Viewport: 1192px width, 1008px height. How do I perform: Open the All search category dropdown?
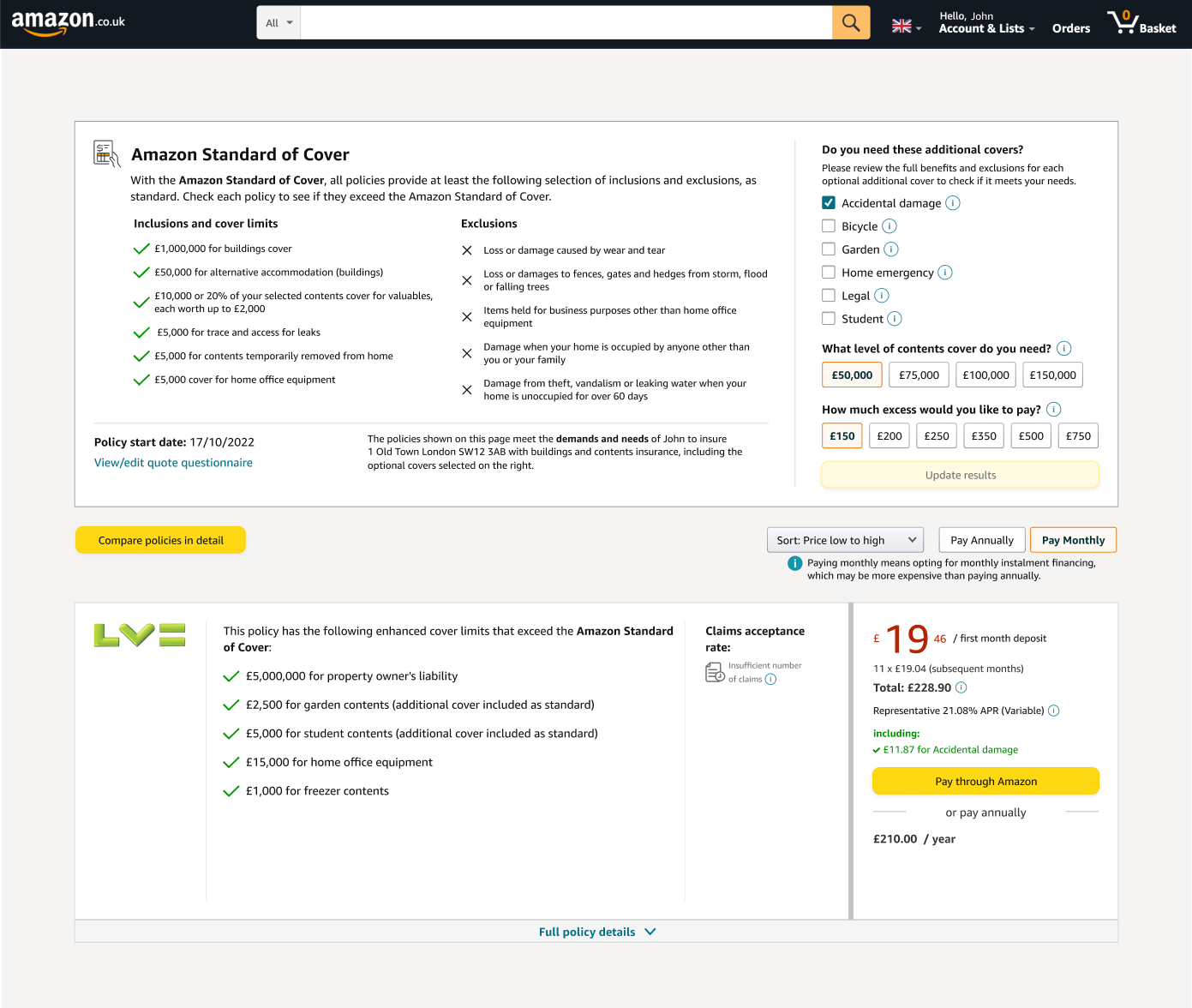[278, 22]
